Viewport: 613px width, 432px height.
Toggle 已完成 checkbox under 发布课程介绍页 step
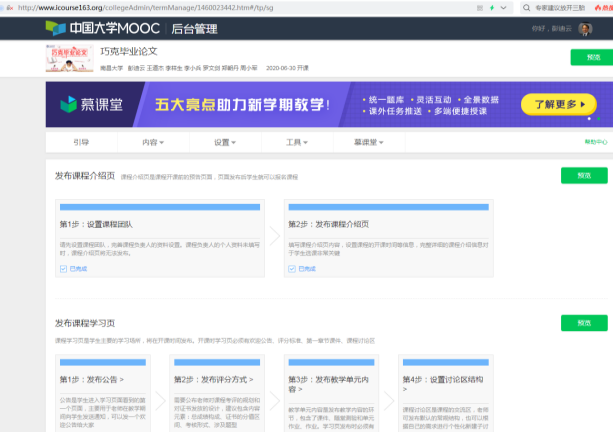coord(292,269)
